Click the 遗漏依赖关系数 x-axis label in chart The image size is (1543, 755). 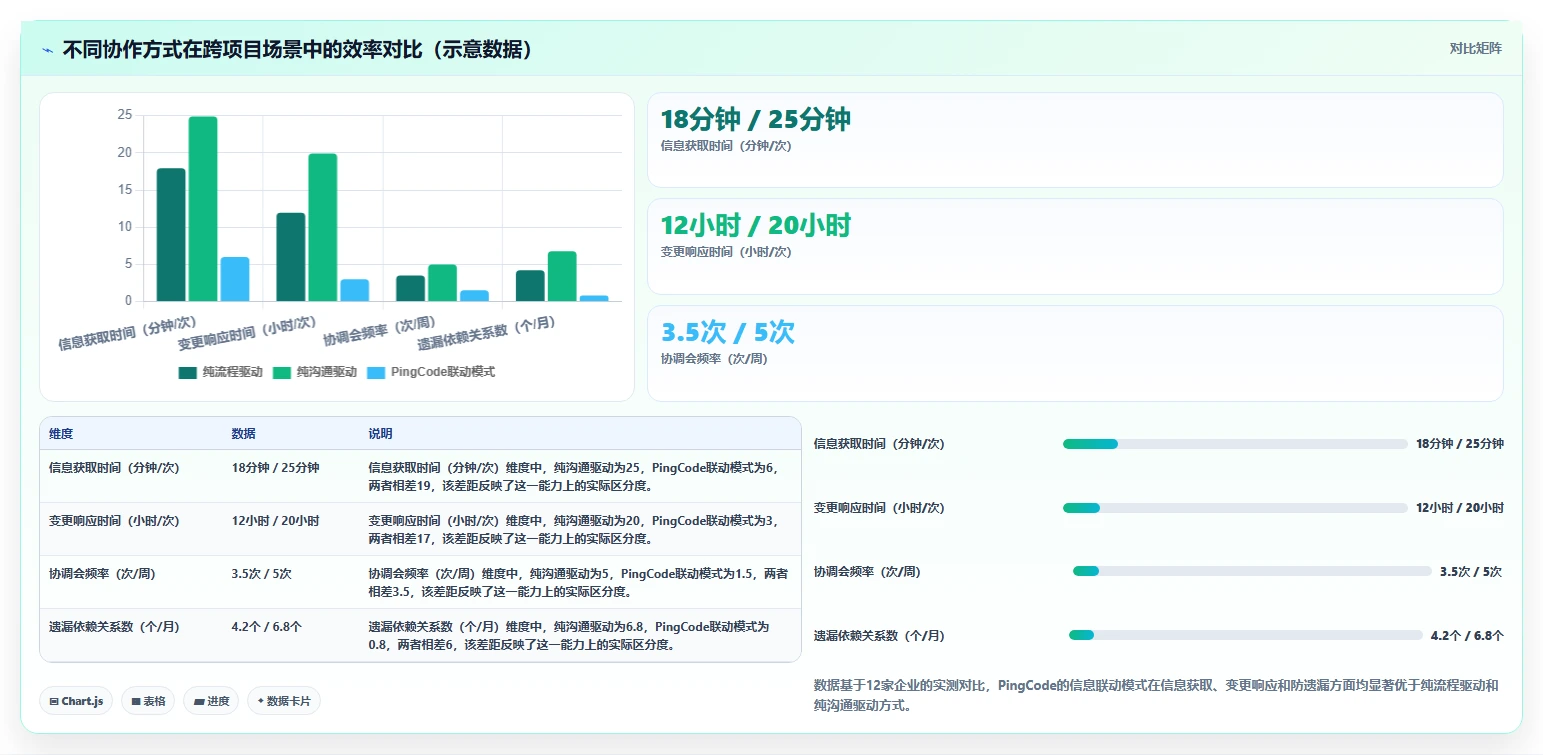coord(487,332)
